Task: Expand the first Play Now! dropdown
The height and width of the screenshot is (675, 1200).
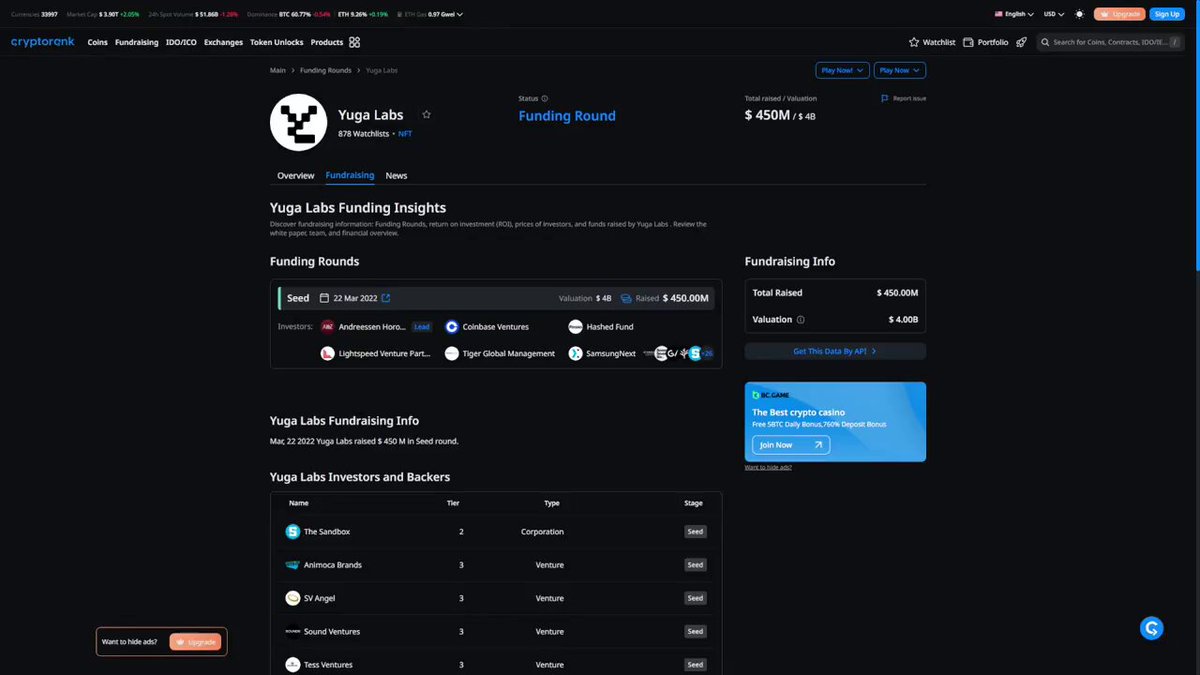Action: 841,70
